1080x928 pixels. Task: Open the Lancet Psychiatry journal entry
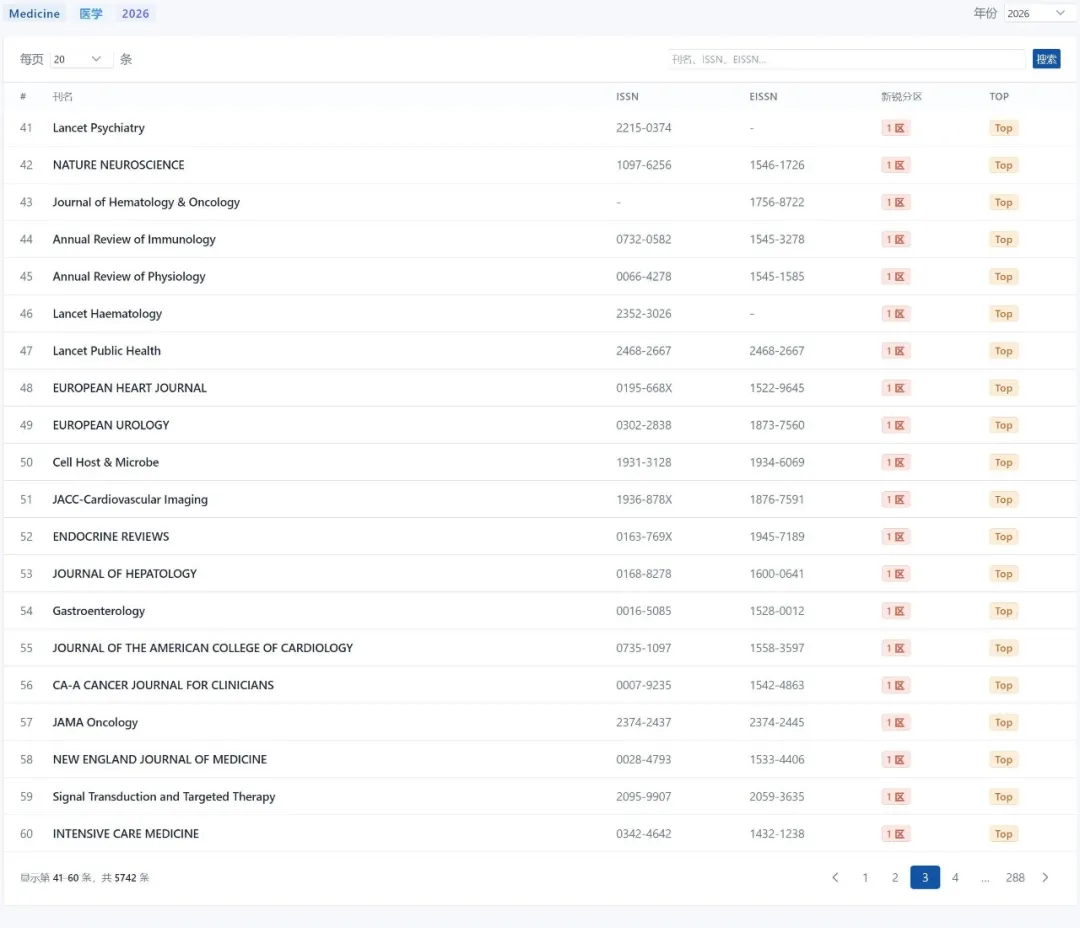coord(98,128)
